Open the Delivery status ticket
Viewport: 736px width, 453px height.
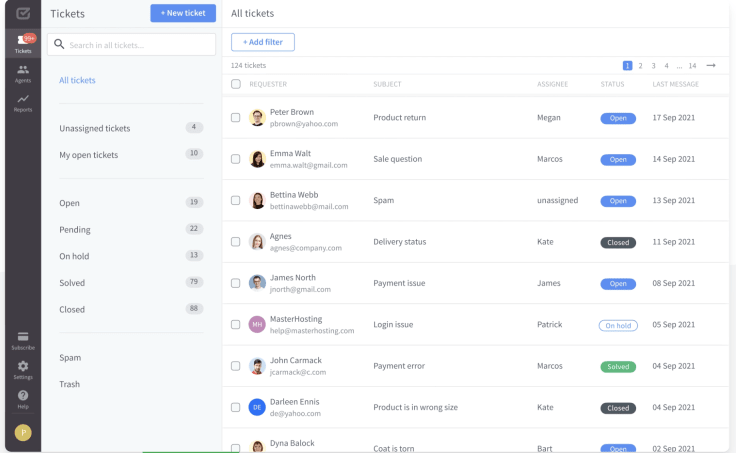(x=399, y=242)
